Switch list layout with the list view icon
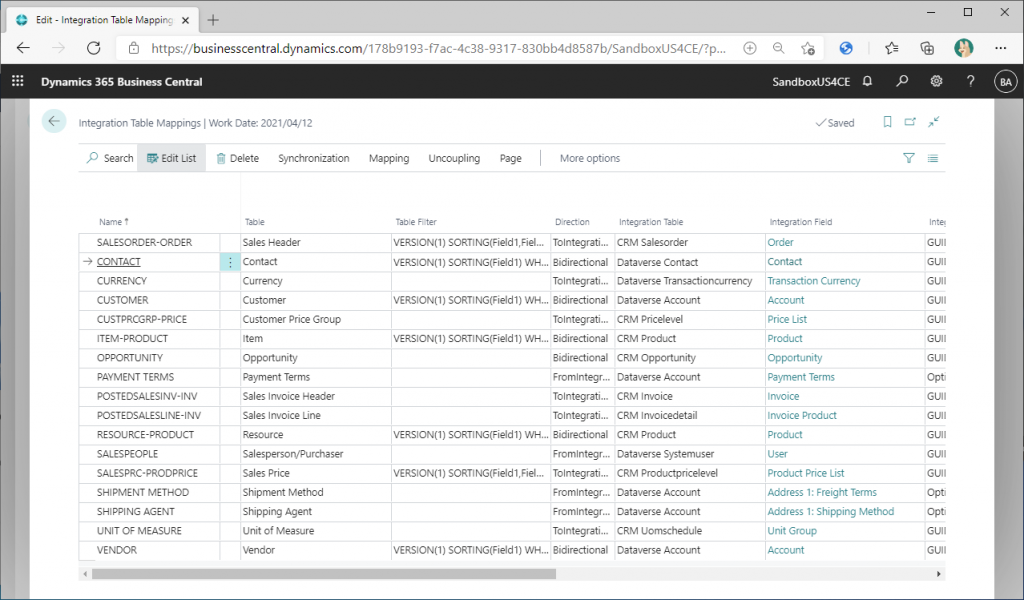The width and height of the screenshot is (1024, 600). point(933,158)
